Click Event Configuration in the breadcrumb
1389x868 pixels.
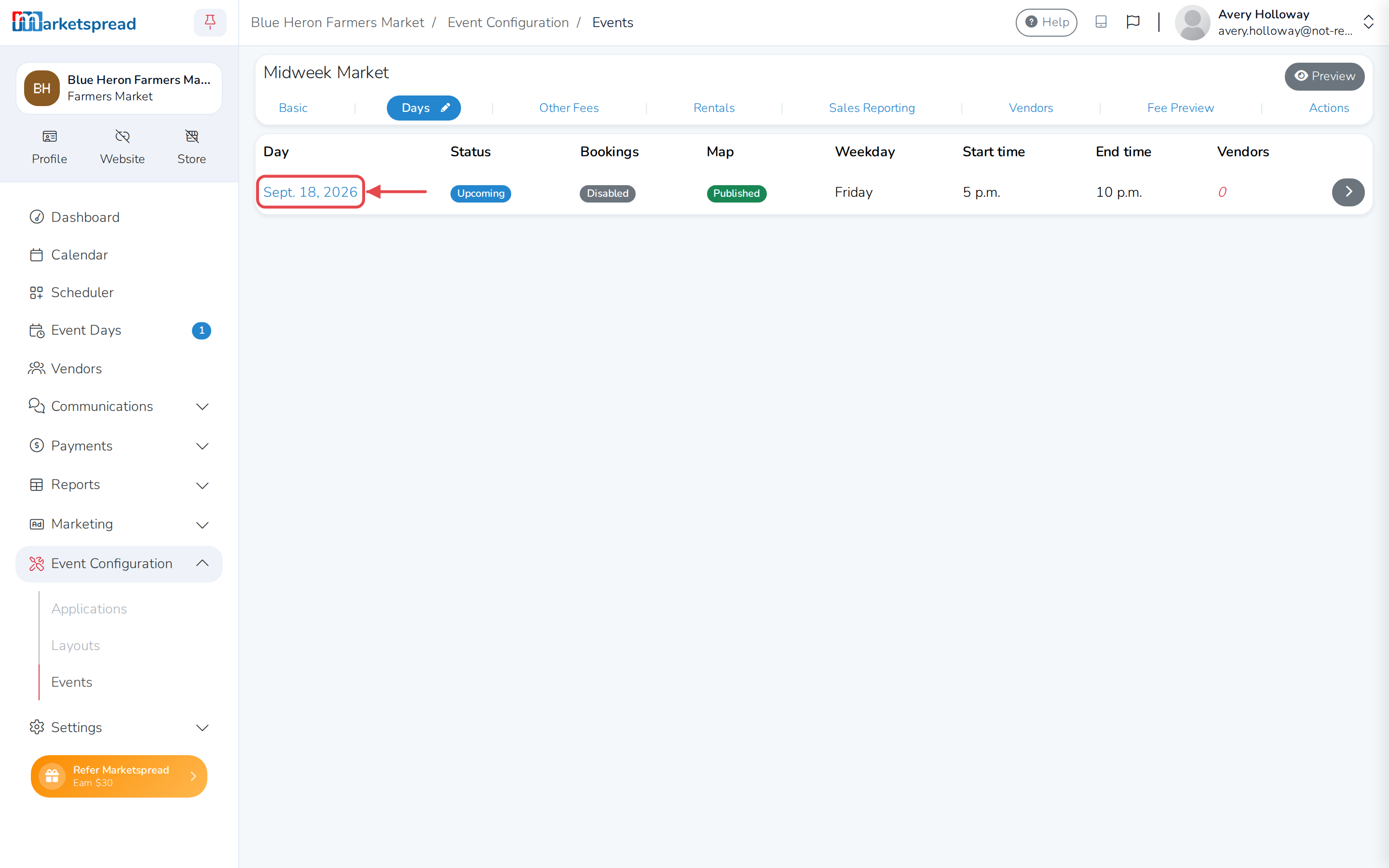(508, 22)
